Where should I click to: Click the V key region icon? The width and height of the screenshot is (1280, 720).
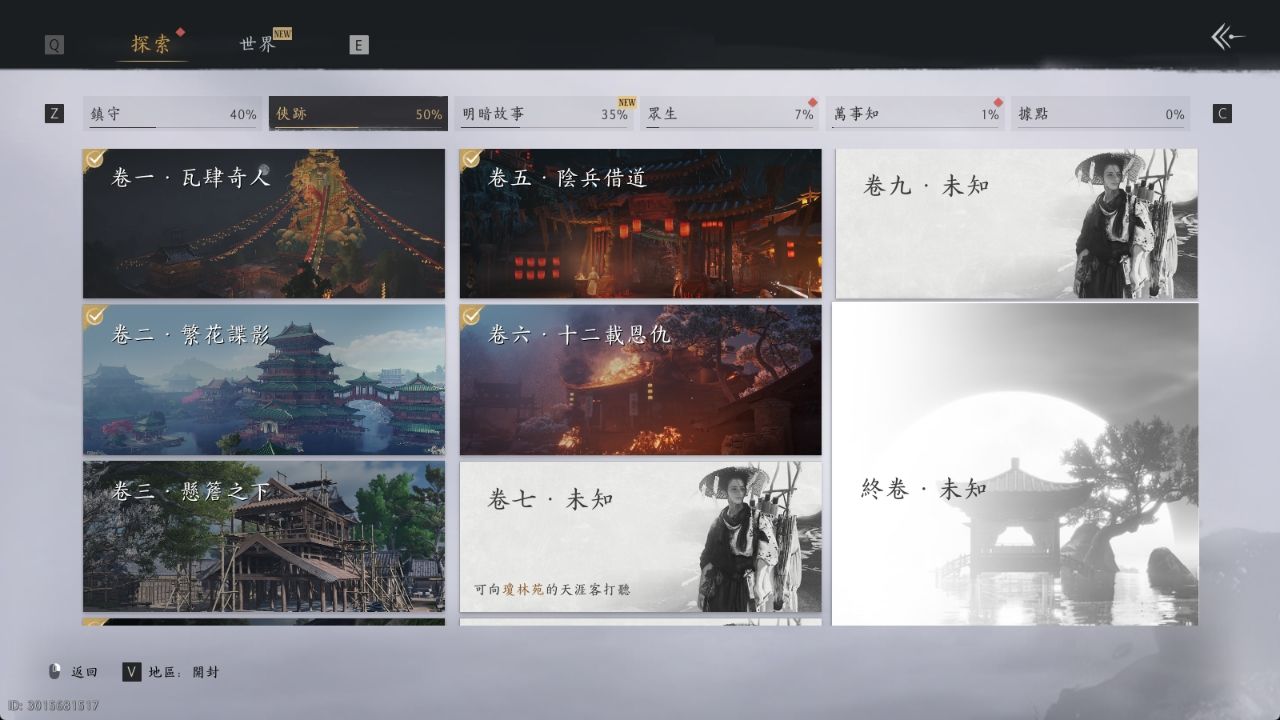[131, 672]
